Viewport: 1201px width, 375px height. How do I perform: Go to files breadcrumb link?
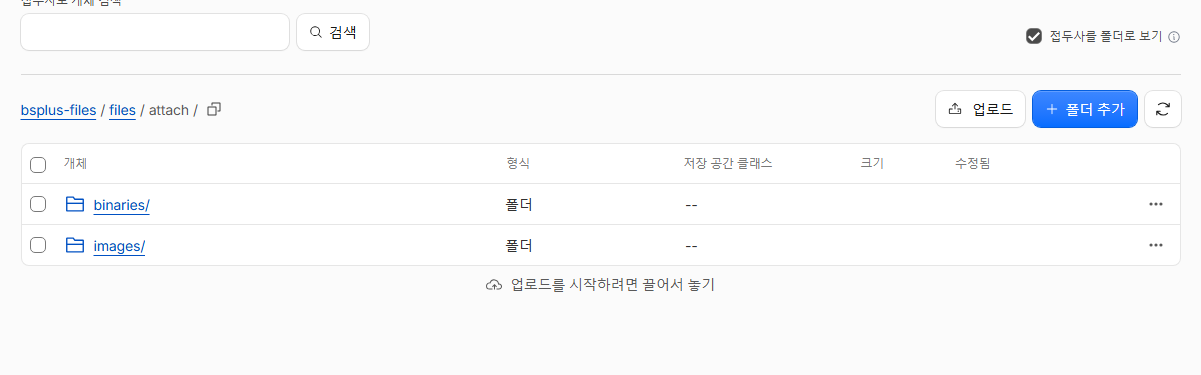[122, 110]
